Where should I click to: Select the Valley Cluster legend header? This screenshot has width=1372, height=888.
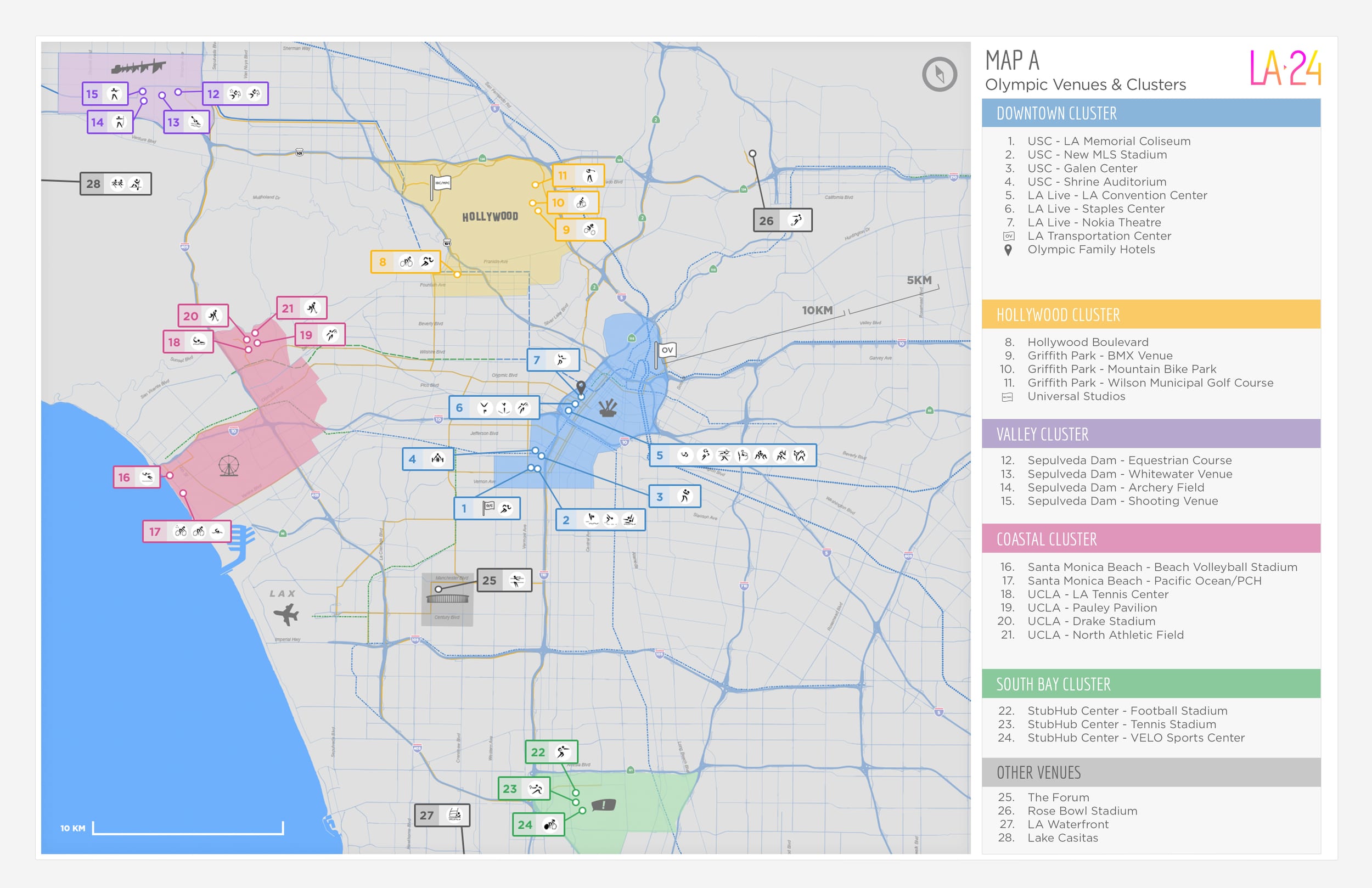[x=1151, y=434]
